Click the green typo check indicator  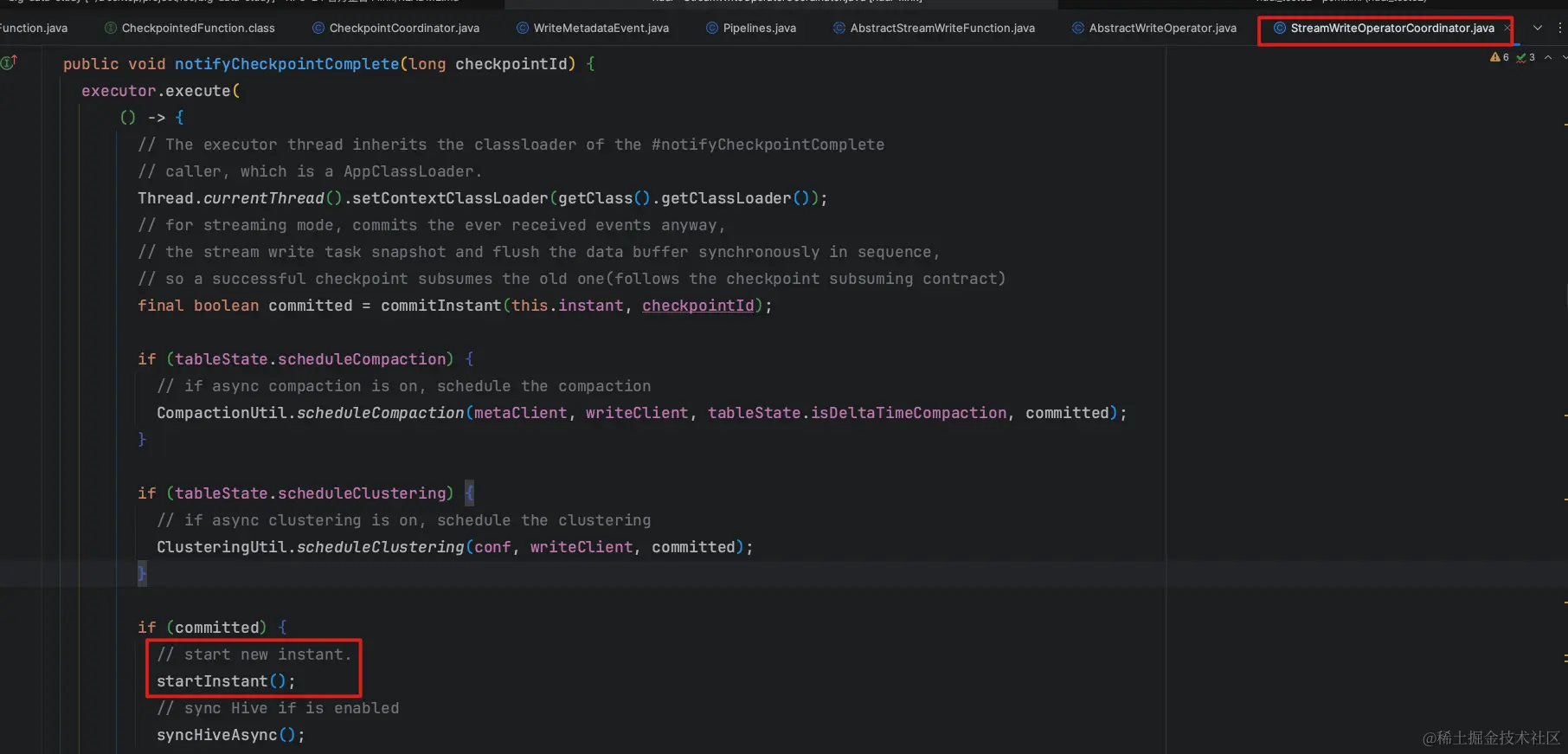pos(1526,57)
